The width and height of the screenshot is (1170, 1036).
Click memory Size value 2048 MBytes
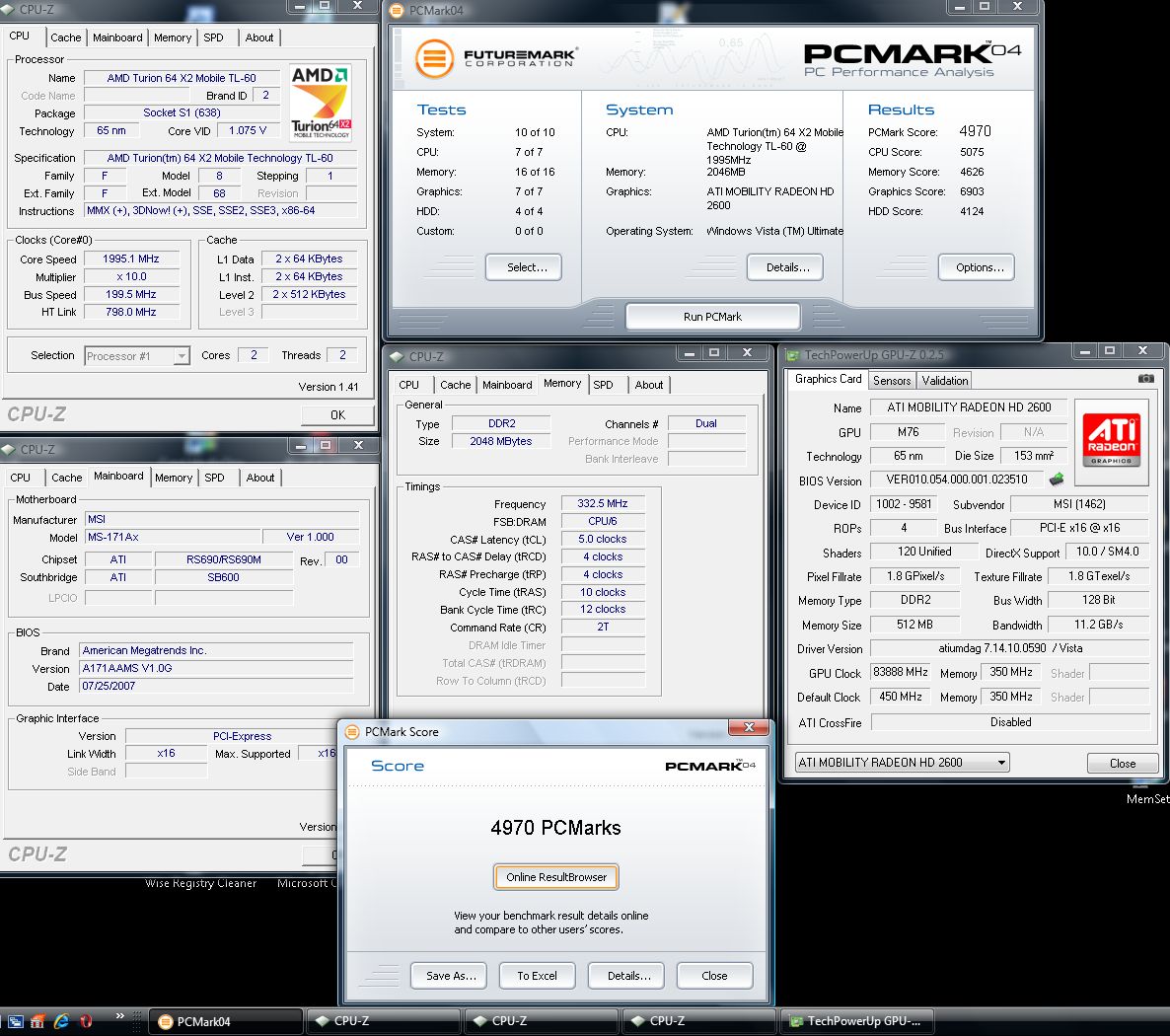501,441
